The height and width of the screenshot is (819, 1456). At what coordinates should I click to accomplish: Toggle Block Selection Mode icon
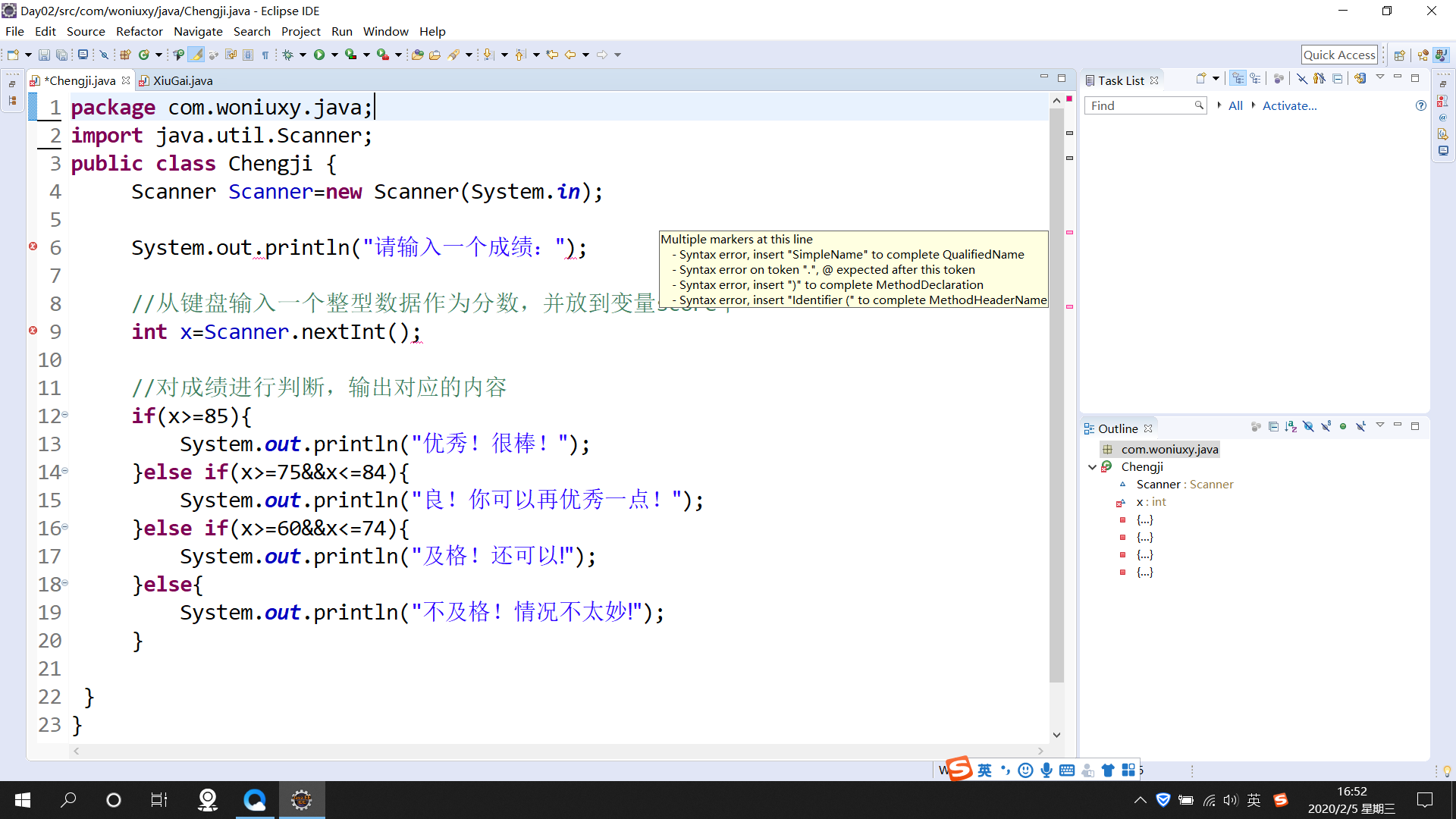coord(248,55)
